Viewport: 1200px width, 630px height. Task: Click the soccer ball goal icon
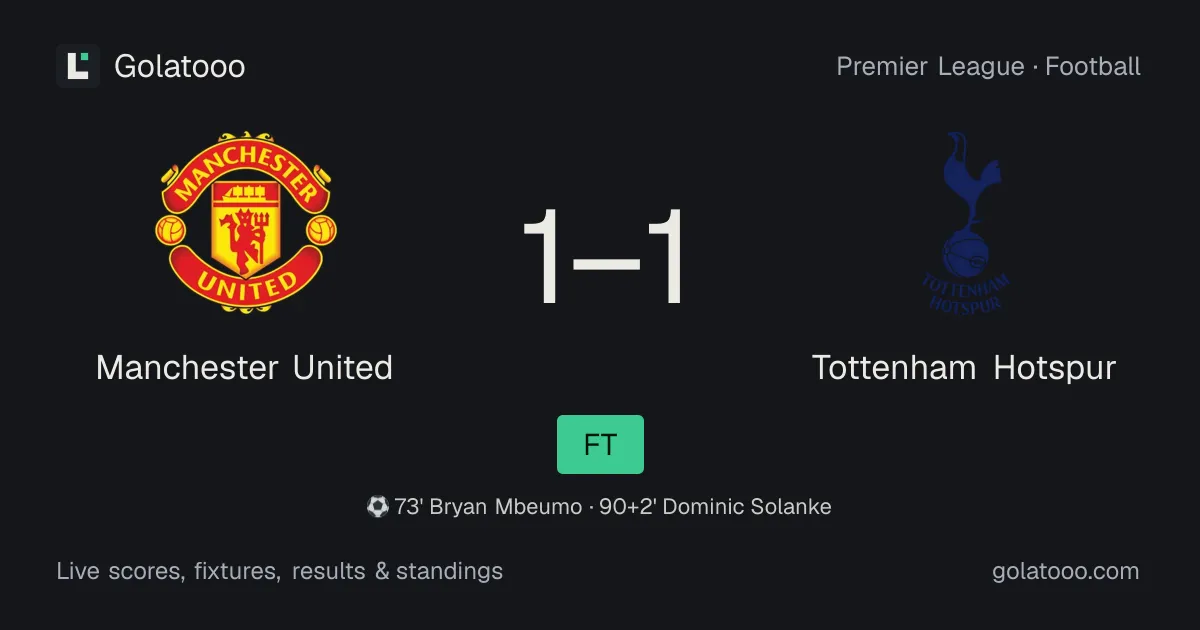377,507
